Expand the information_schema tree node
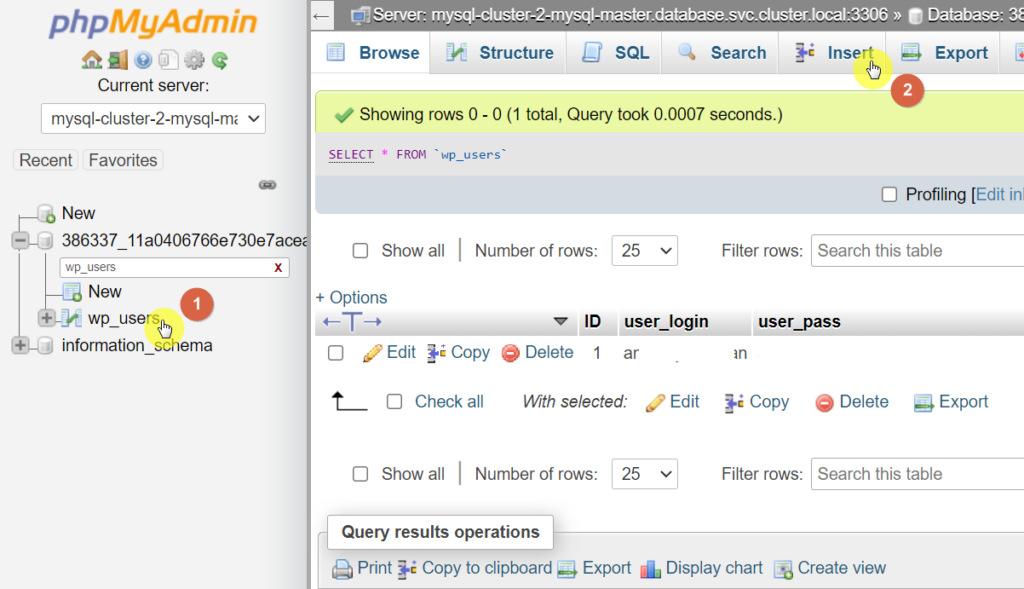This screenshot has height=589, width=1024. pyautogui.click(x=20, y=345)
